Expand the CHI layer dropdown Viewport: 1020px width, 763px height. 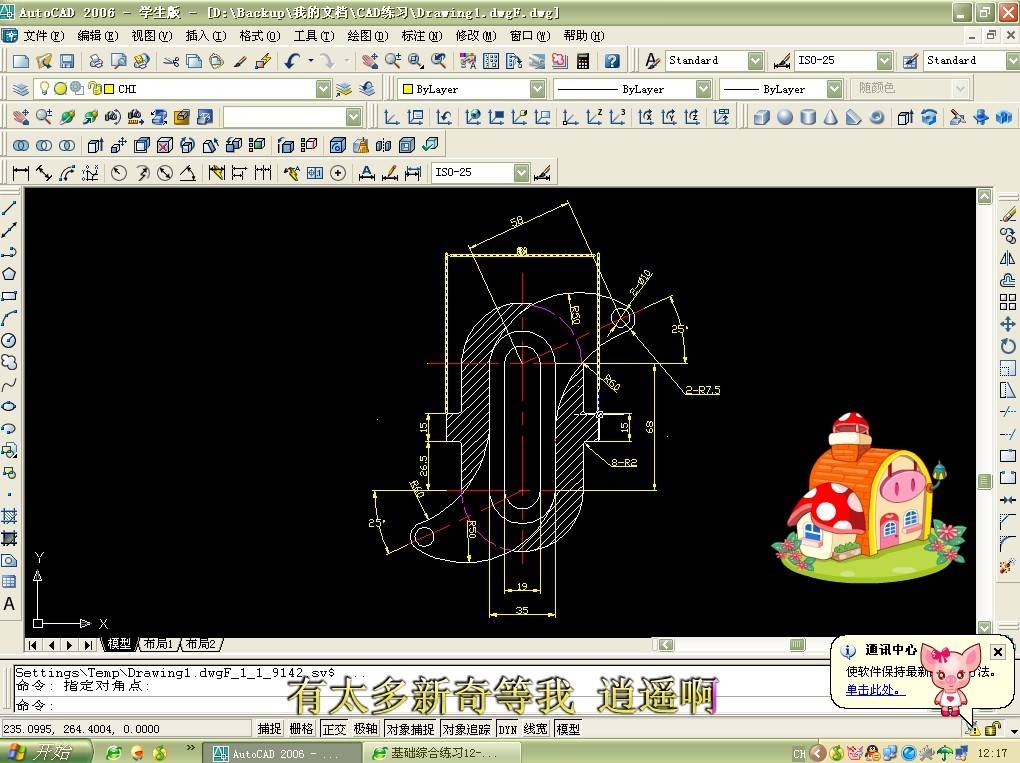[323, 89]
